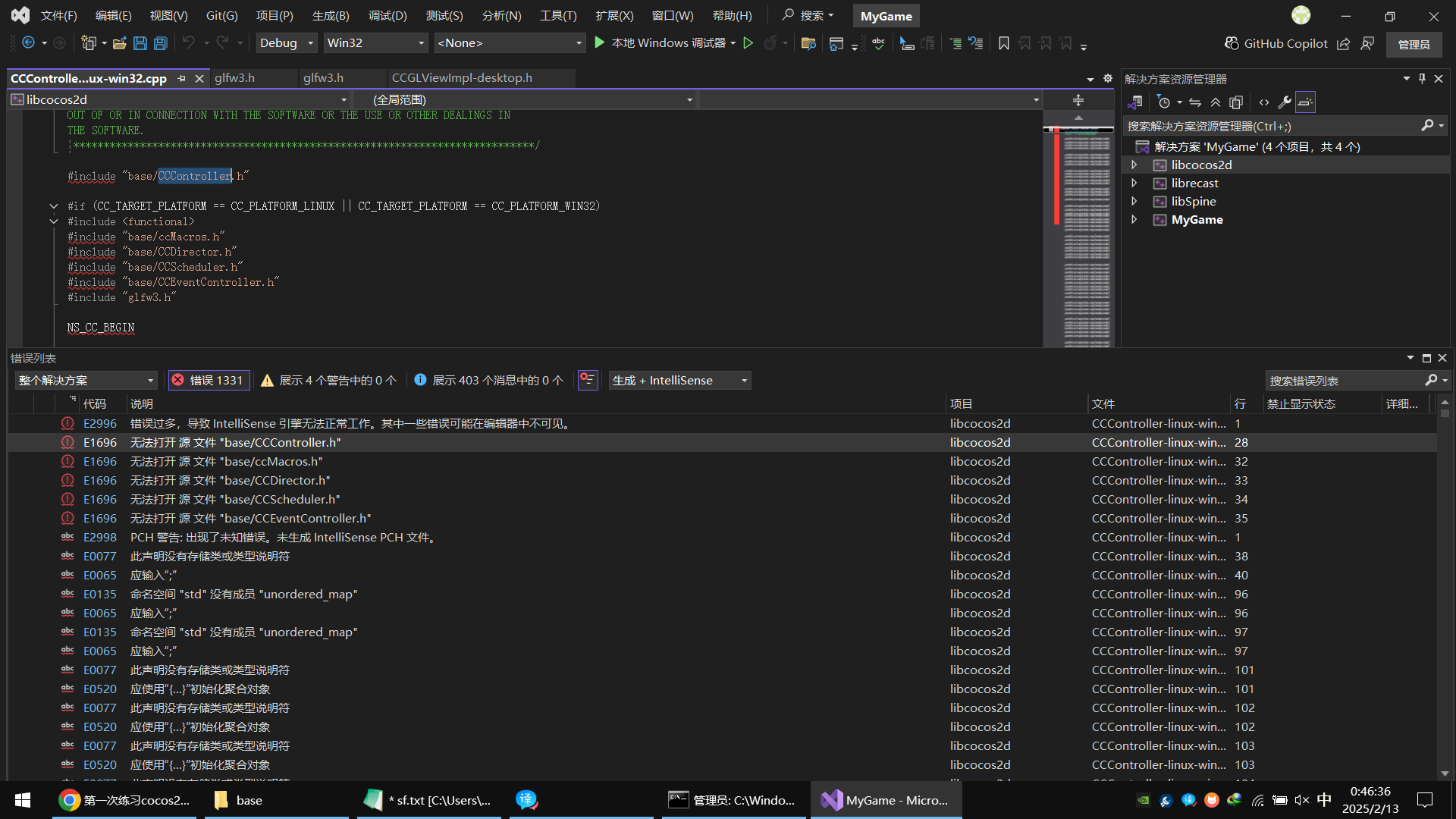Start without debugging green outline arrow
The height and width of the screenshot is (819, 1456).
click(748, 43)
